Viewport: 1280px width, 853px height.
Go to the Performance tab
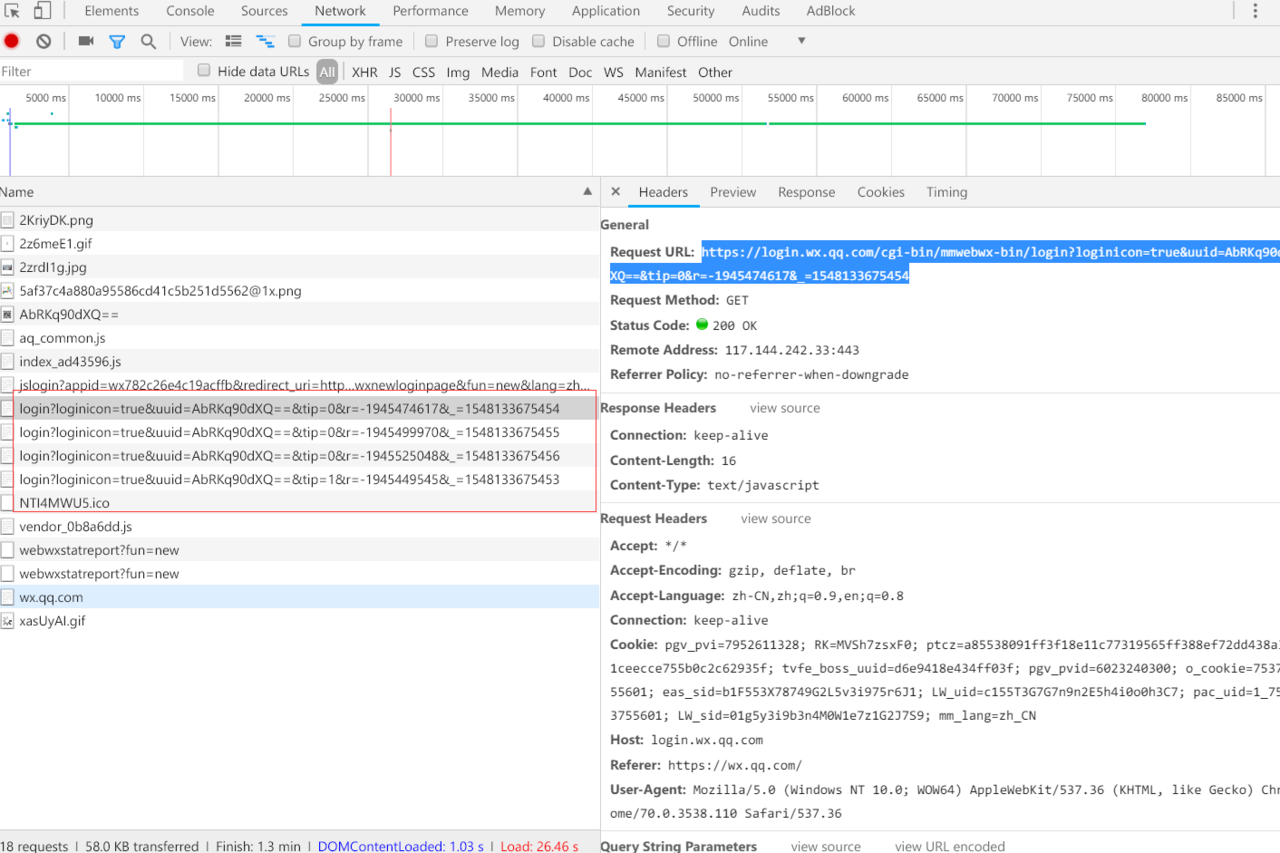pyautogui.click(x=430, y=11)
